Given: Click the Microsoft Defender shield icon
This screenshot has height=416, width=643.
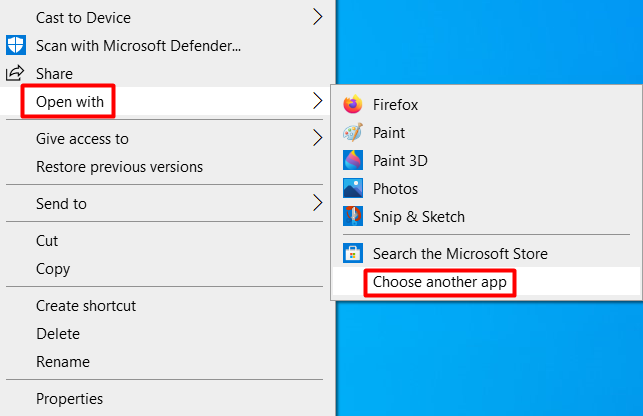Looking at the screenshot, I should (x=16, y=45).
